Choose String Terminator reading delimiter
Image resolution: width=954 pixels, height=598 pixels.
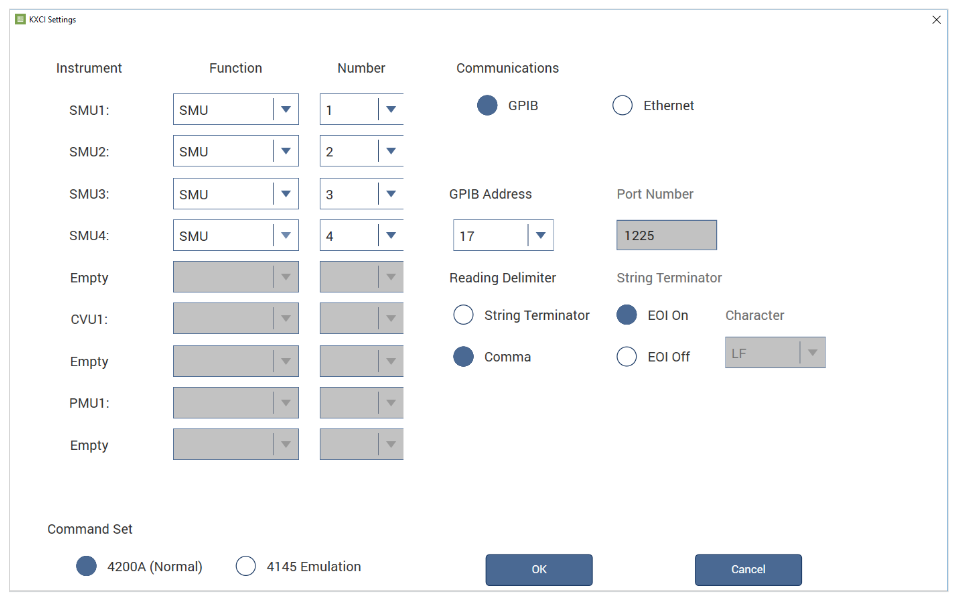(x=464, y=316)
